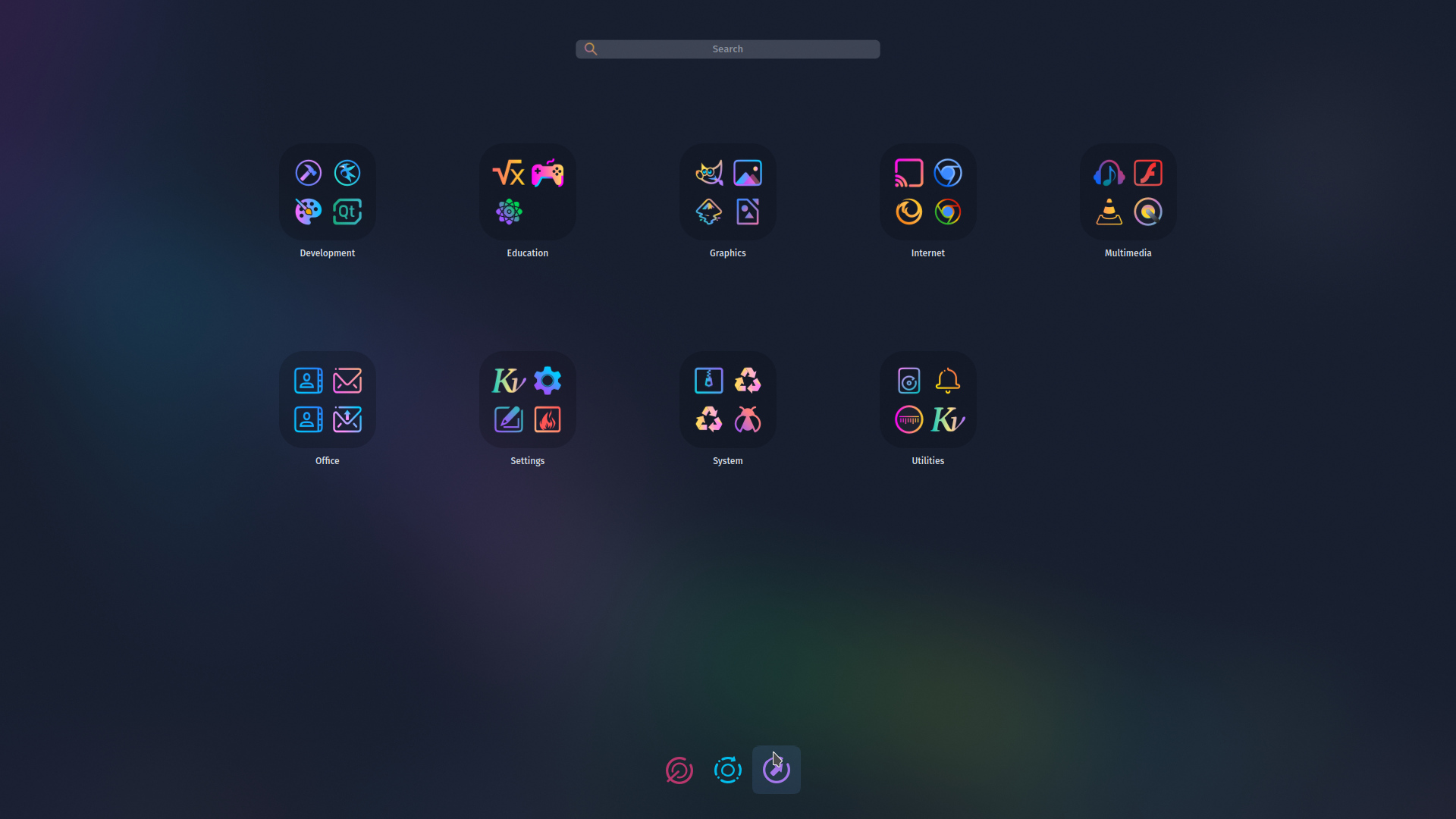
Task: Click the Office folder label
Action: [x=327, y=461]
